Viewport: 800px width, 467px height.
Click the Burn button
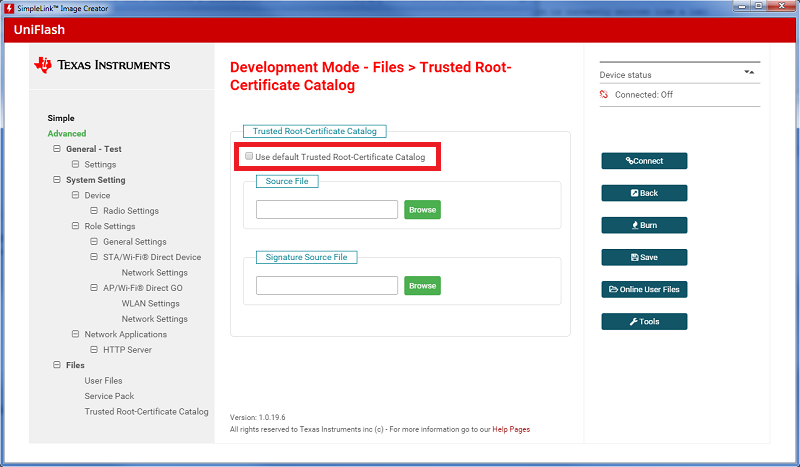[644, 225]
